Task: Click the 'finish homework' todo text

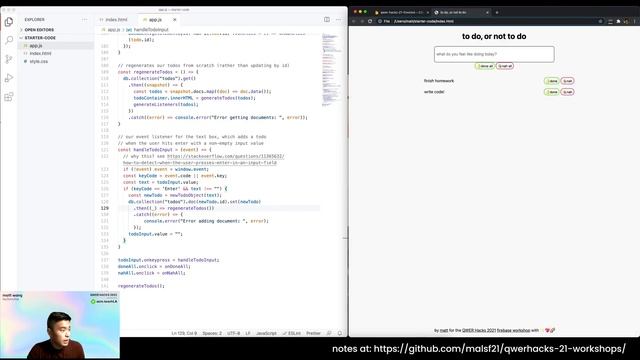Action: click(x=439, y=81)
